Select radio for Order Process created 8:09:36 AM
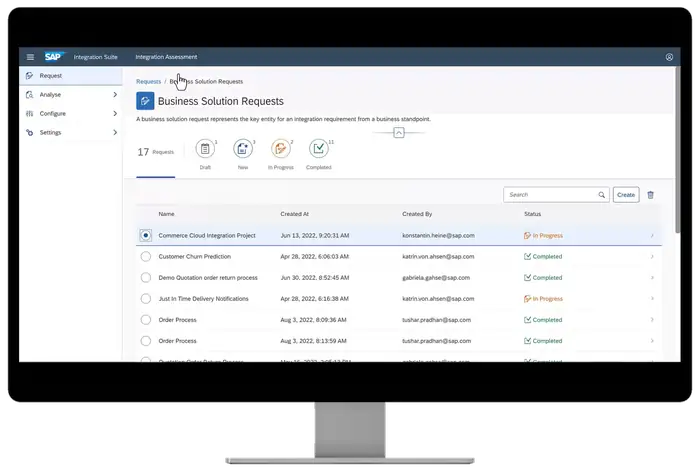Viewport: 700px width, 472px height. tap(146, 320)
